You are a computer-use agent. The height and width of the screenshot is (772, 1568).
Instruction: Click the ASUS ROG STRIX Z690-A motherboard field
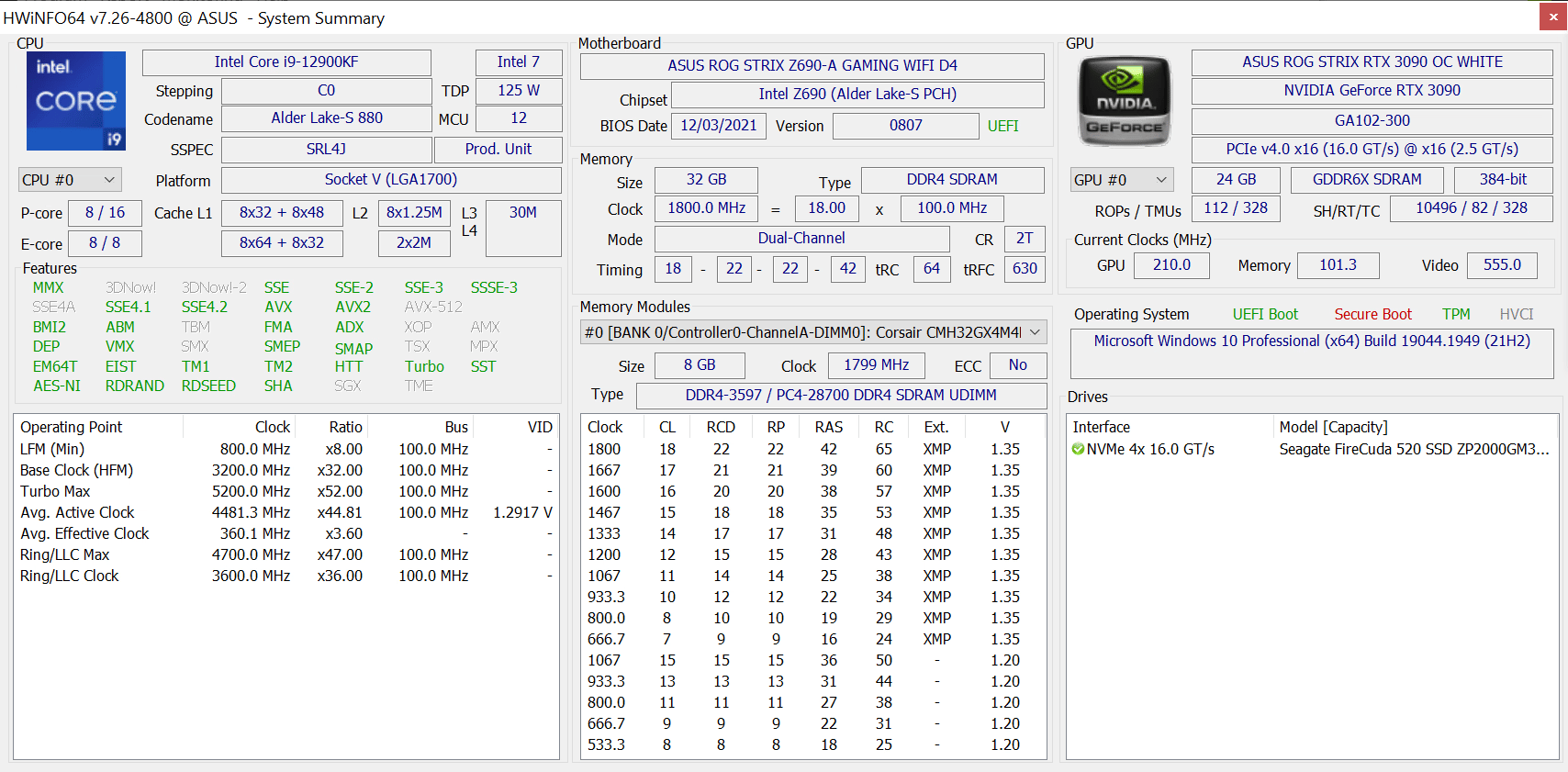tap(812, 66)
